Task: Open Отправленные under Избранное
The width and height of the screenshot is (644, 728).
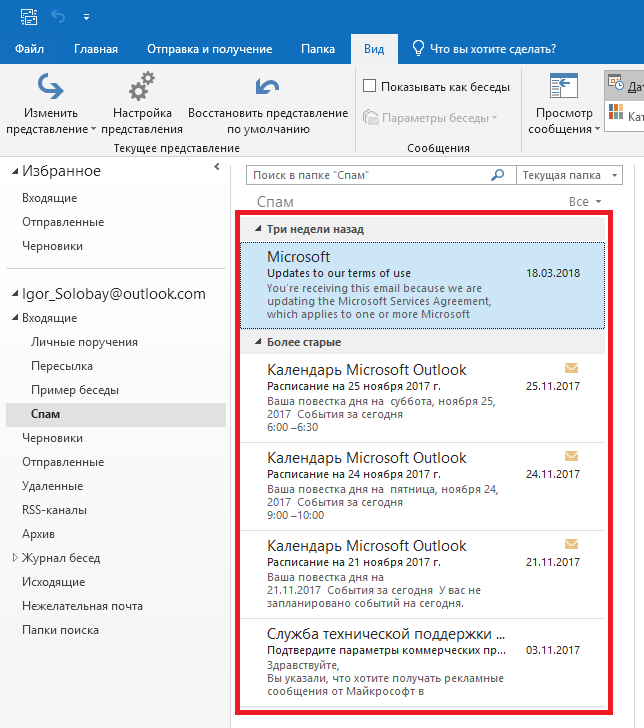Action: pos(63,222)
